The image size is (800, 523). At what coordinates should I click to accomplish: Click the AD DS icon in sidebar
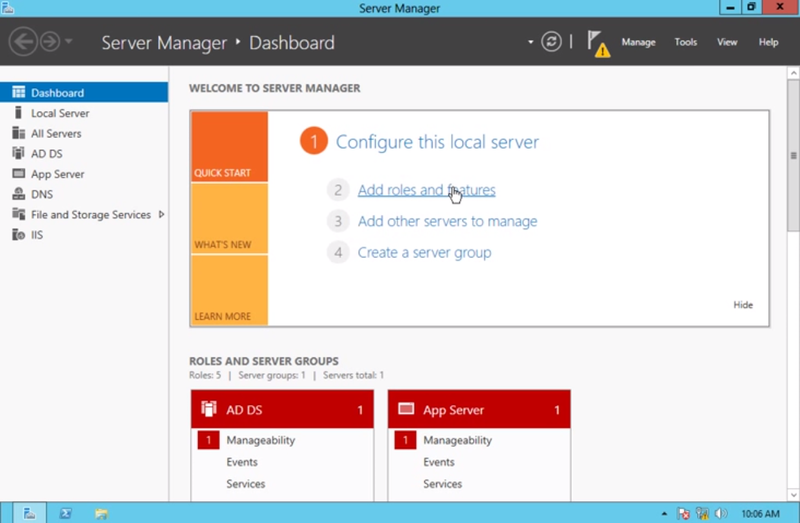coord(18,153)
